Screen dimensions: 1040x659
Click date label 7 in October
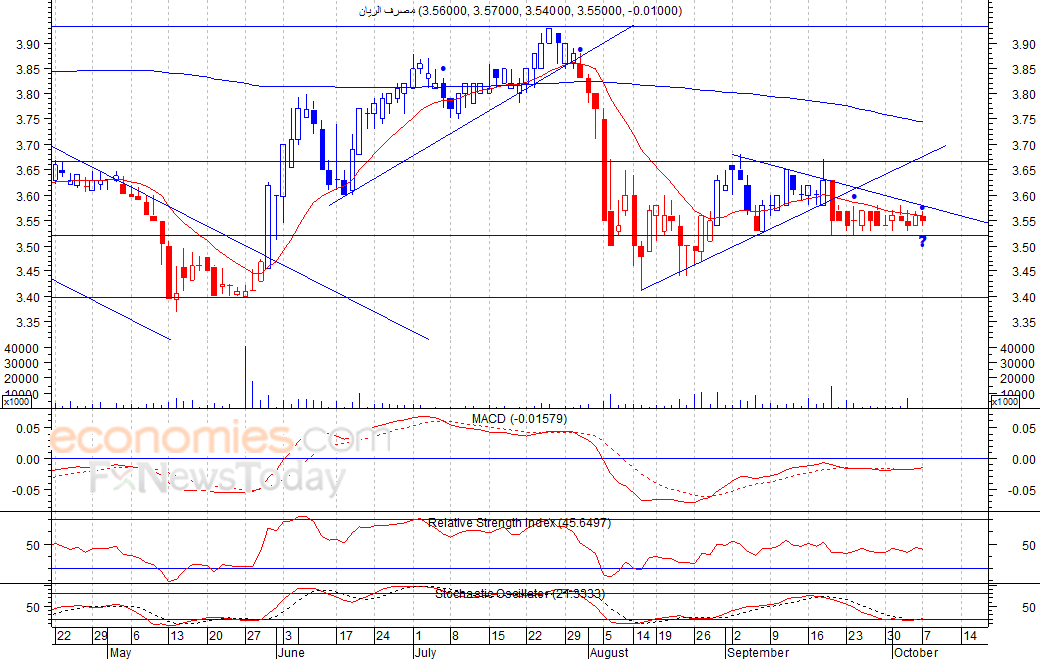tap(927, 636)
